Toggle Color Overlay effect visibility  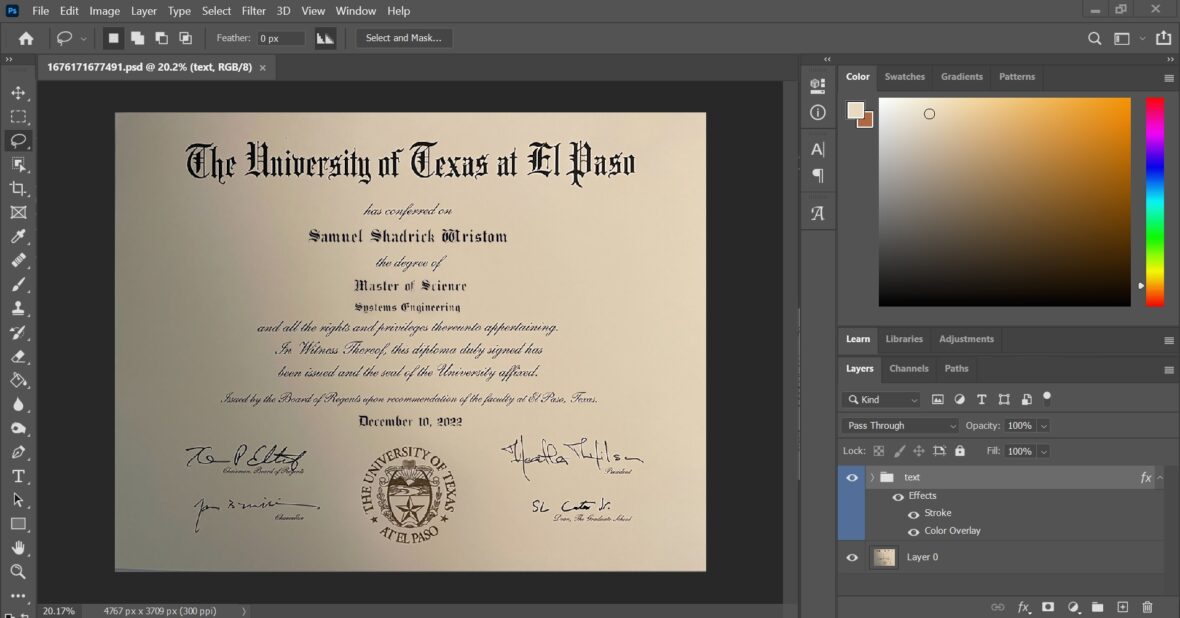914,532
